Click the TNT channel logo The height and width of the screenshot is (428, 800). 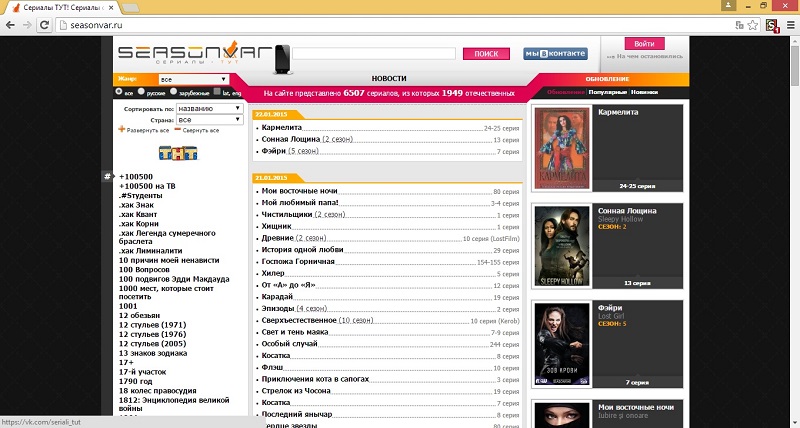coord(178,152)
